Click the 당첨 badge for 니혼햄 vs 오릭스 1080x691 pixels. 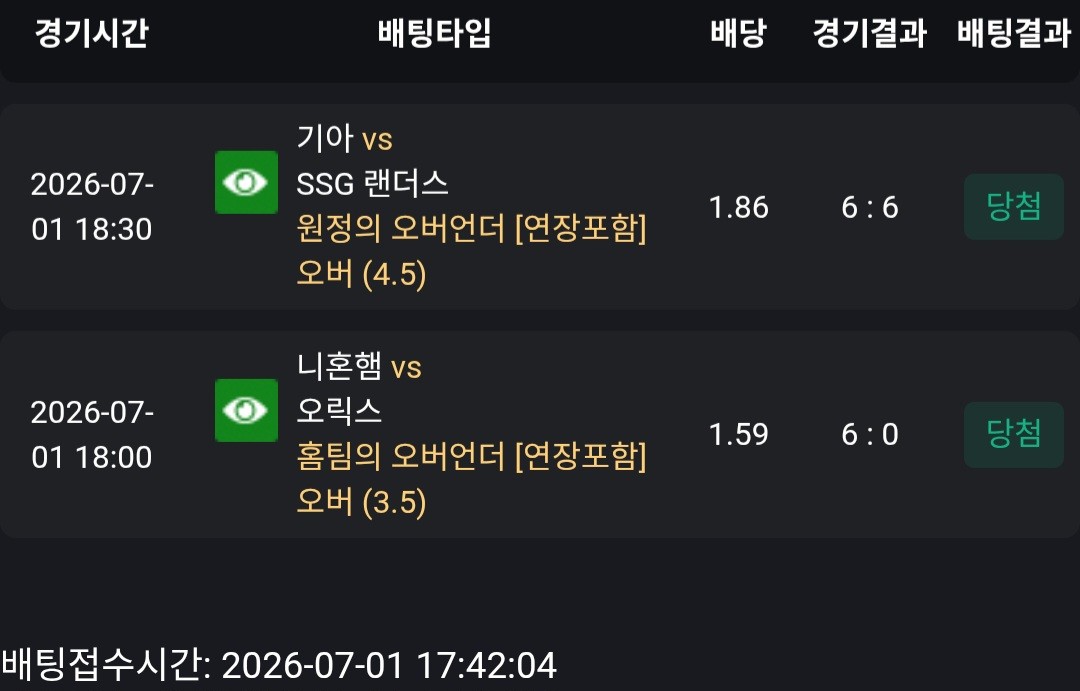point(1014,434)
